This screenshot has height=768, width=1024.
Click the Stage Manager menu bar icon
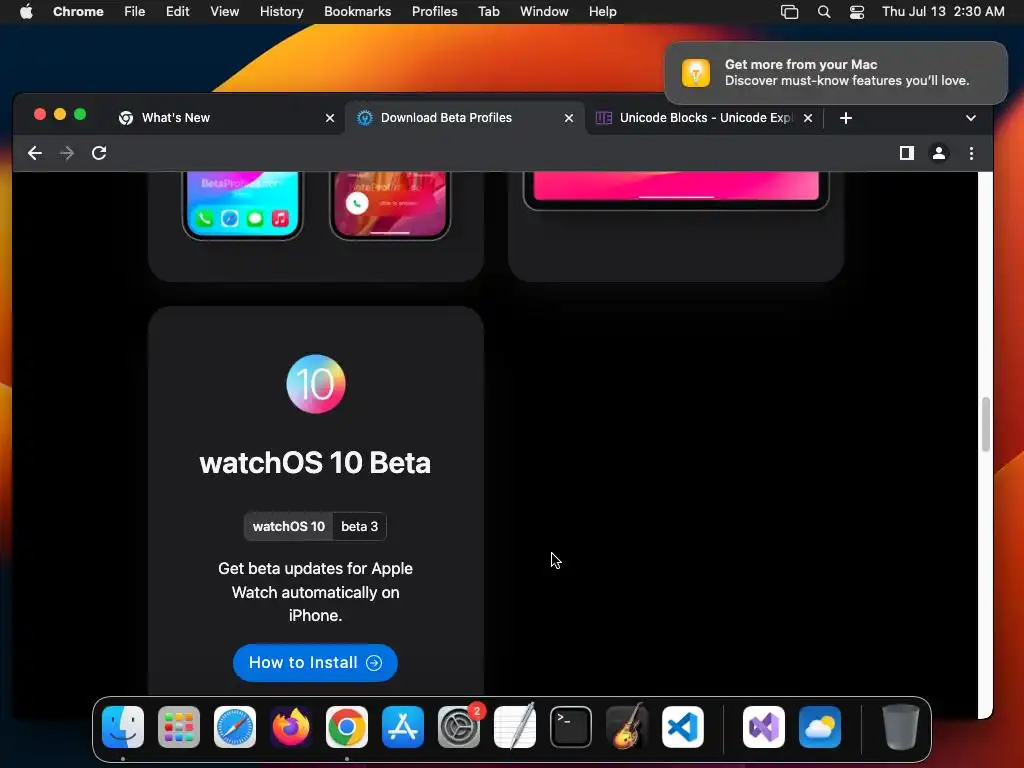tap(790, 11)
